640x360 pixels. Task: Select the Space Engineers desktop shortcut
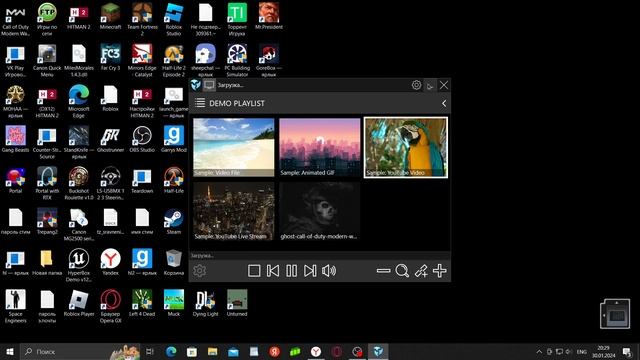16,306
